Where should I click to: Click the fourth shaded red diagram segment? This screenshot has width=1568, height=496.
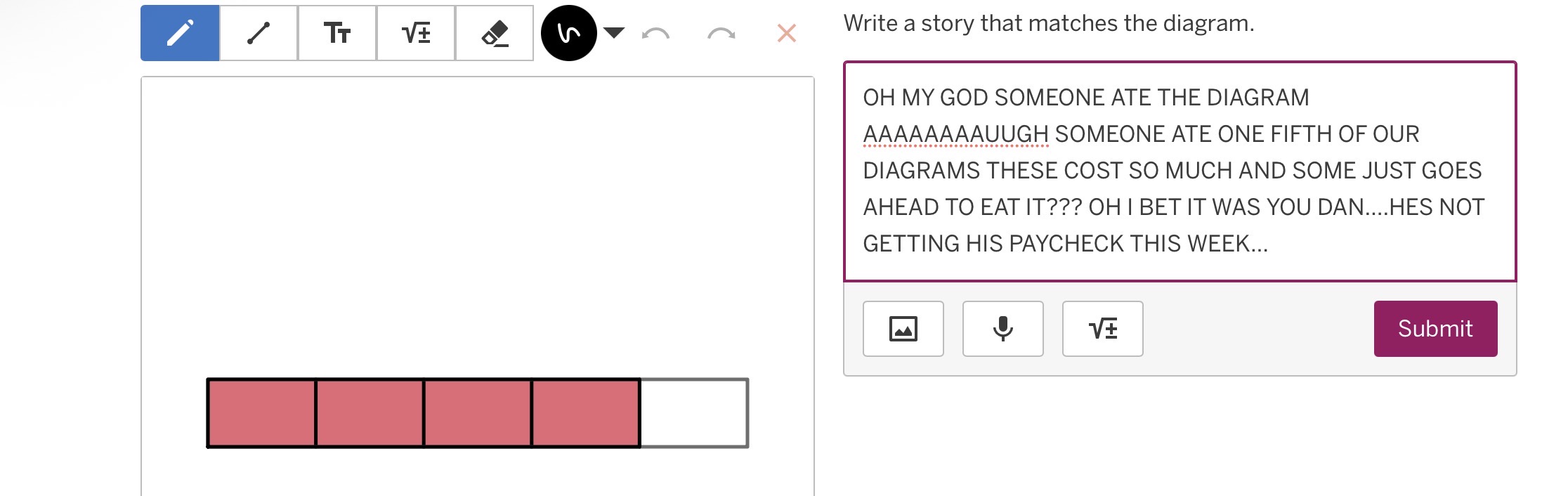pyautogui.click(x=586, y=413)
